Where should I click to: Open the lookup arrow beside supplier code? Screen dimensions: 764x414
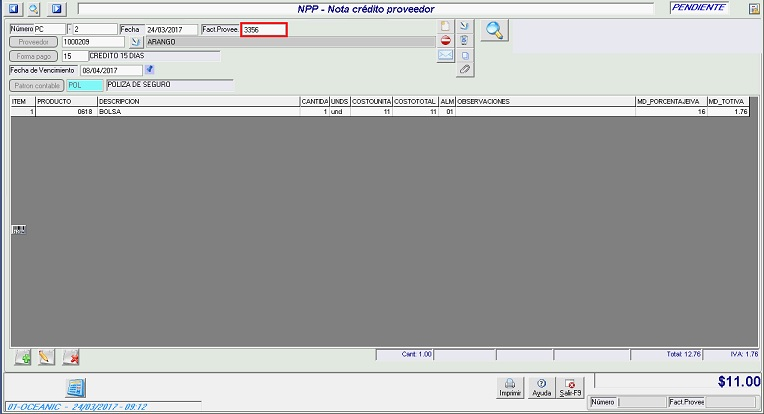coord(137,43)
